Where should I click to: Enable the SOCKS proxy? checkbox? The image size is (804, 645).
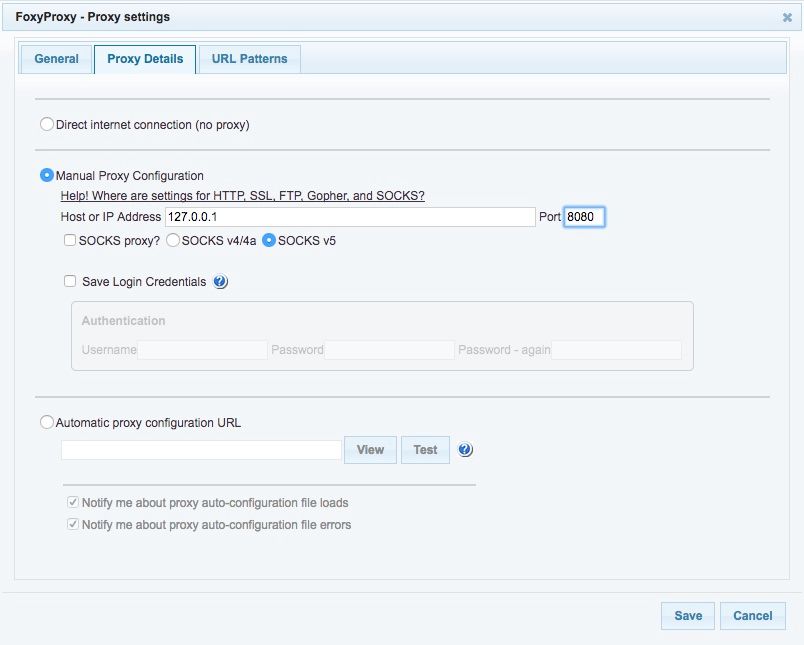pos(70,240)
